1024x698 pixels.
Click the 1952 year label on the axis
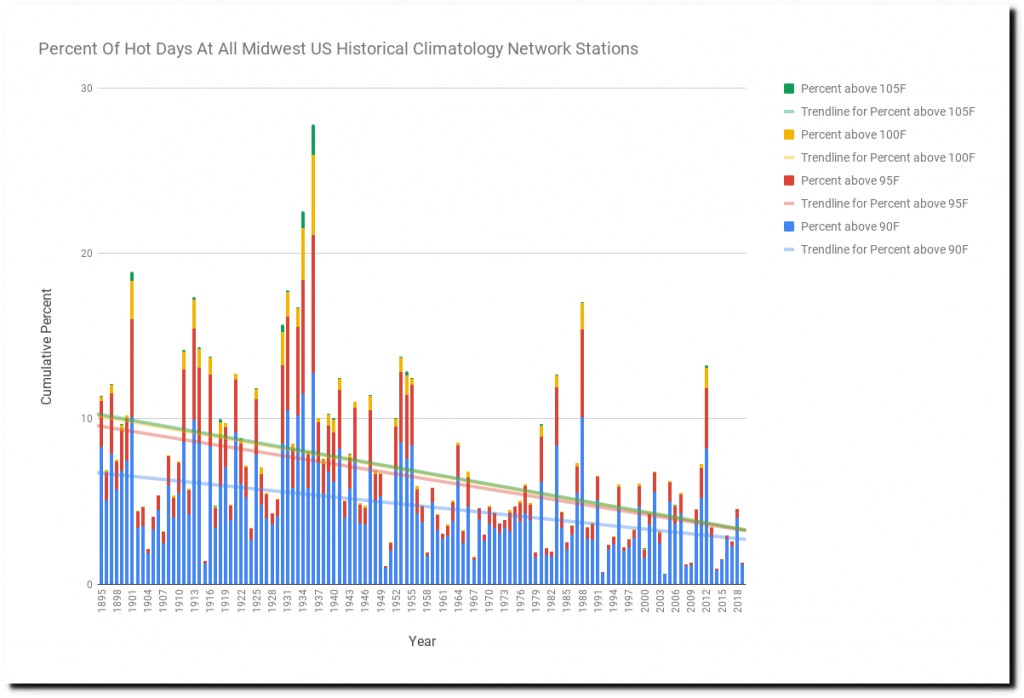396,603
